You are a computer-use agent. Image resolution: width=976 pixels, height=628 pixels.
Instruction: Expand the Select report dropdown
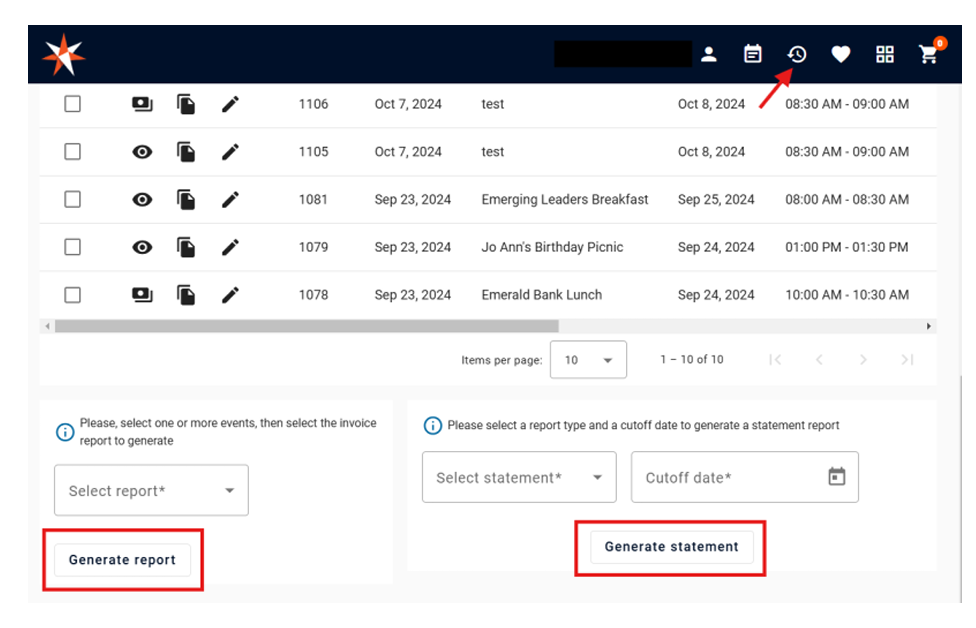[x=151, y=491]
